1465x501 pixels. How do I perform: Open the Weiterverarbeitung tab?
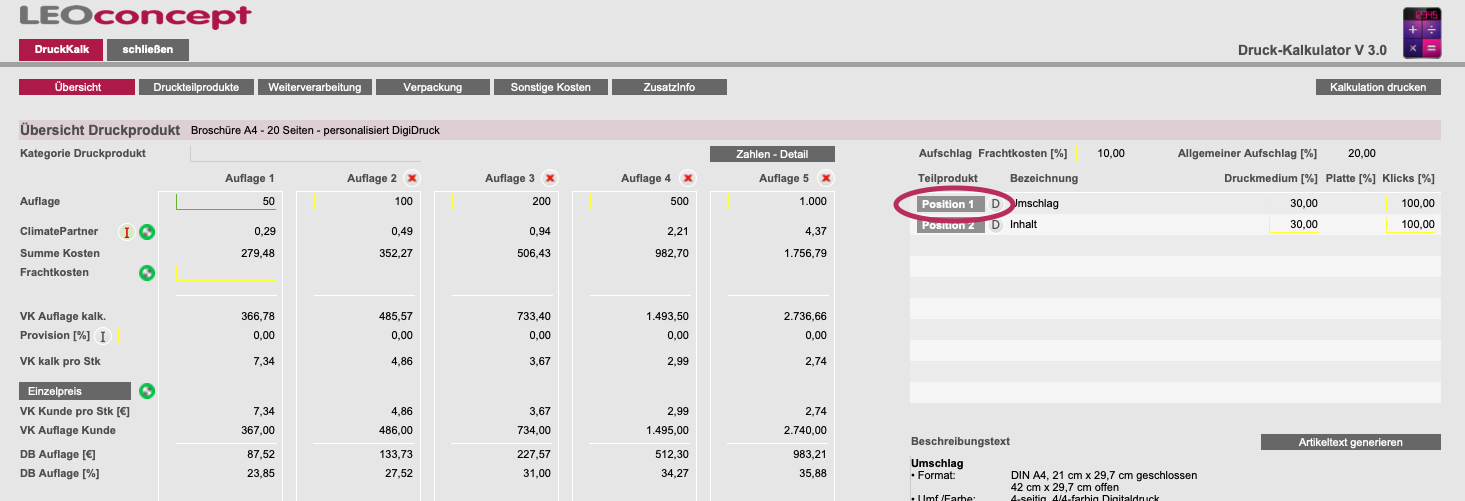(314, 87)
